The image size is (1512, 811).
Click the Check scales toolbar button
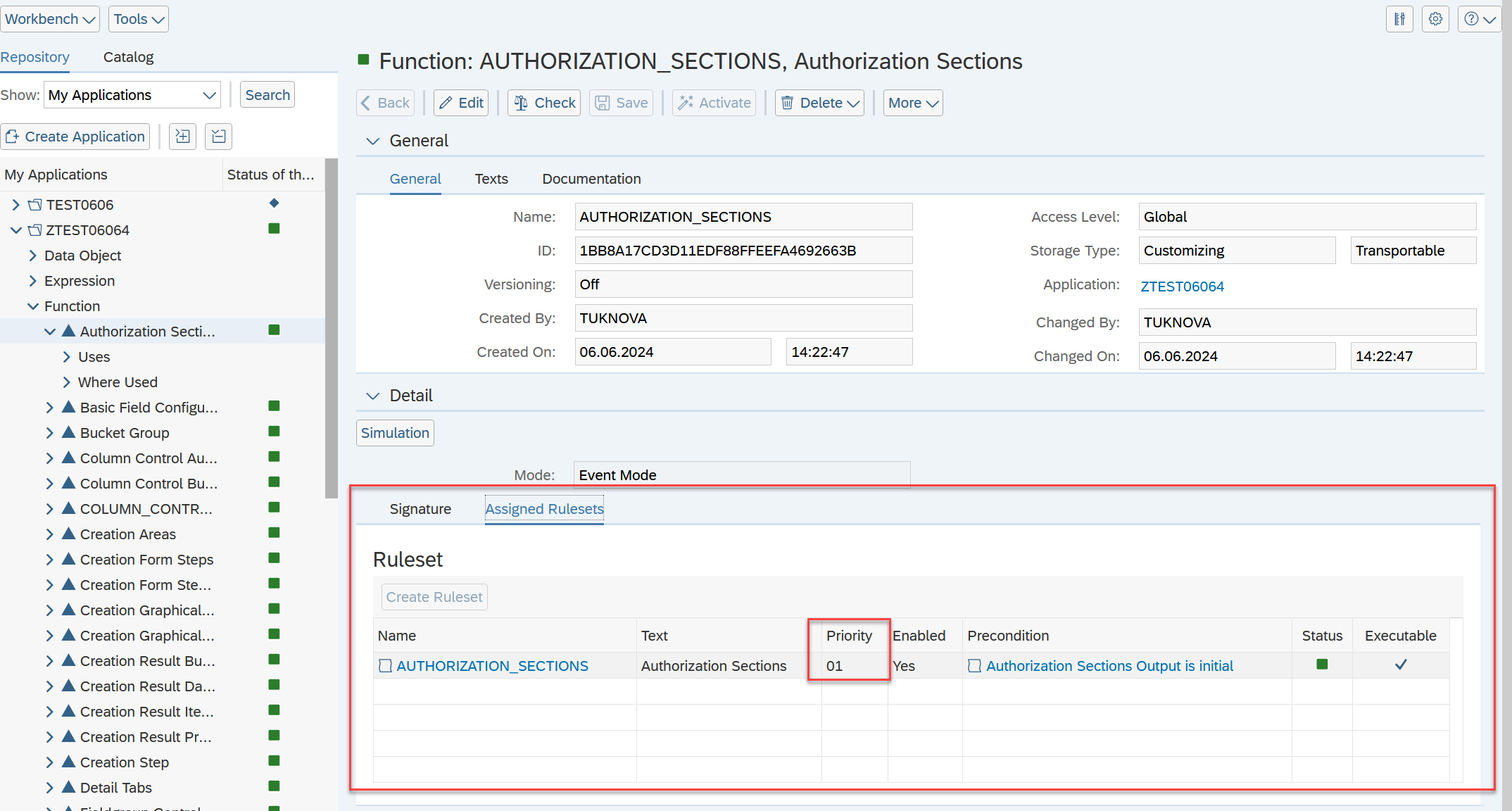544,103
